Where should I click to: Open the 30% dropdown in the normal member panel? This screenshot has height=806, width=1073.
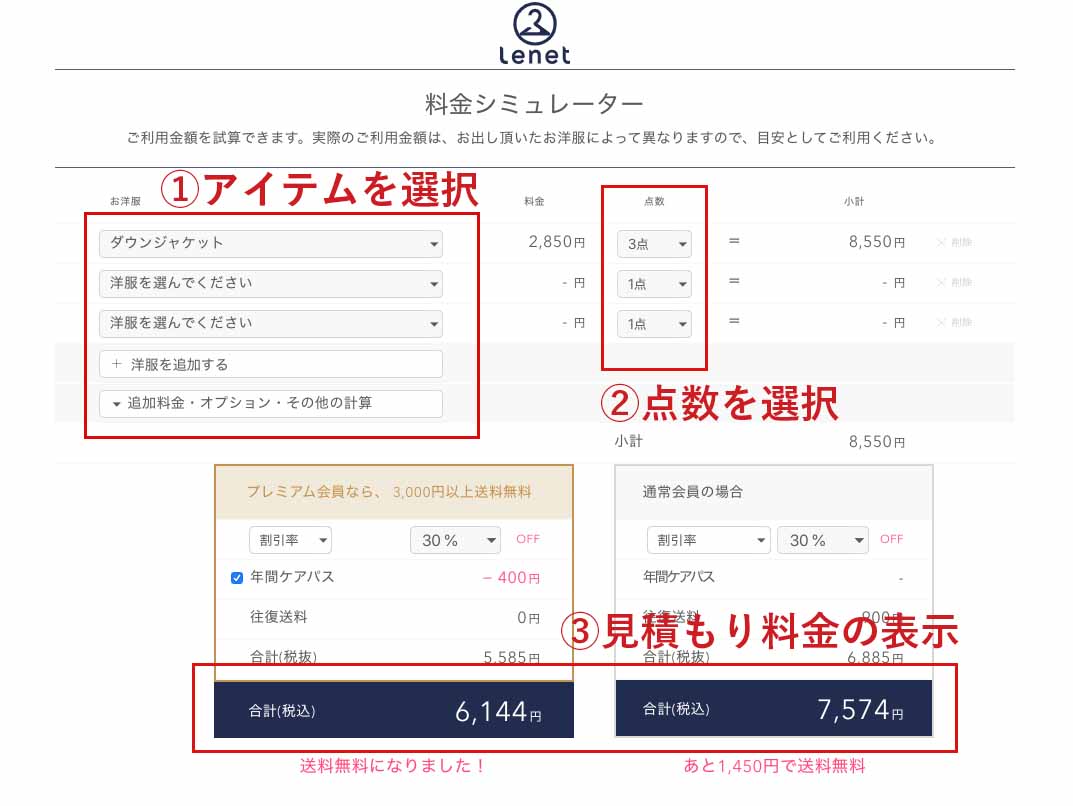tap(823, 539)
